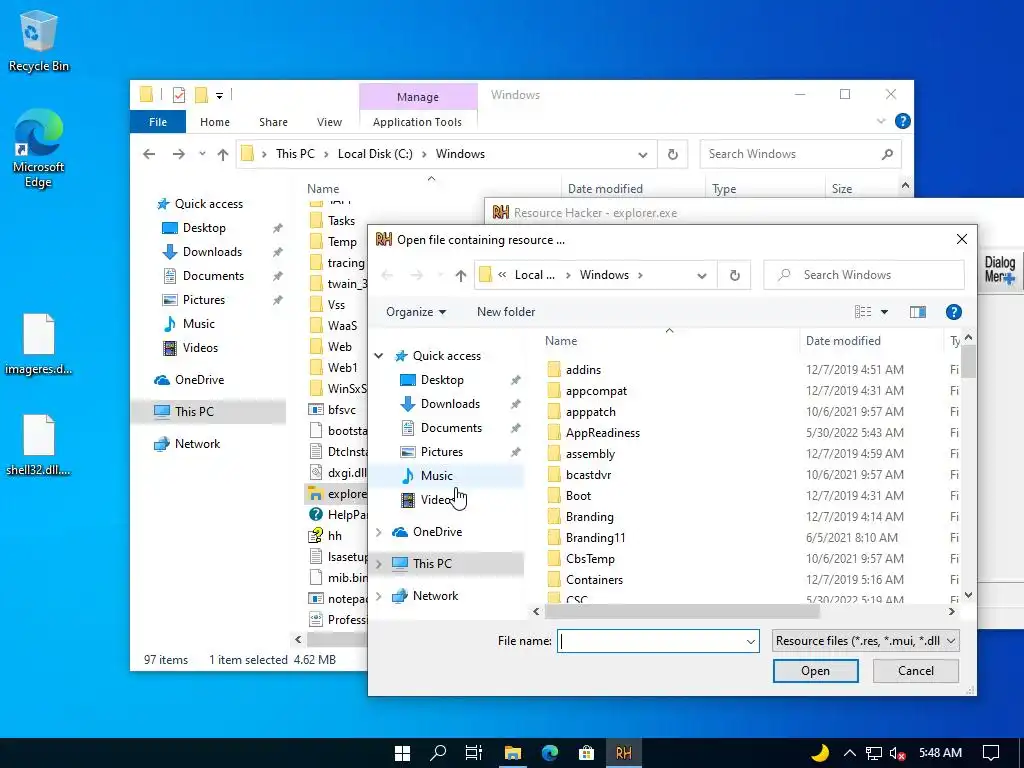Screen dimensions: 1024x768
Task: Select the shell32.dll file on the desktop
Action: tap(38, 445)
